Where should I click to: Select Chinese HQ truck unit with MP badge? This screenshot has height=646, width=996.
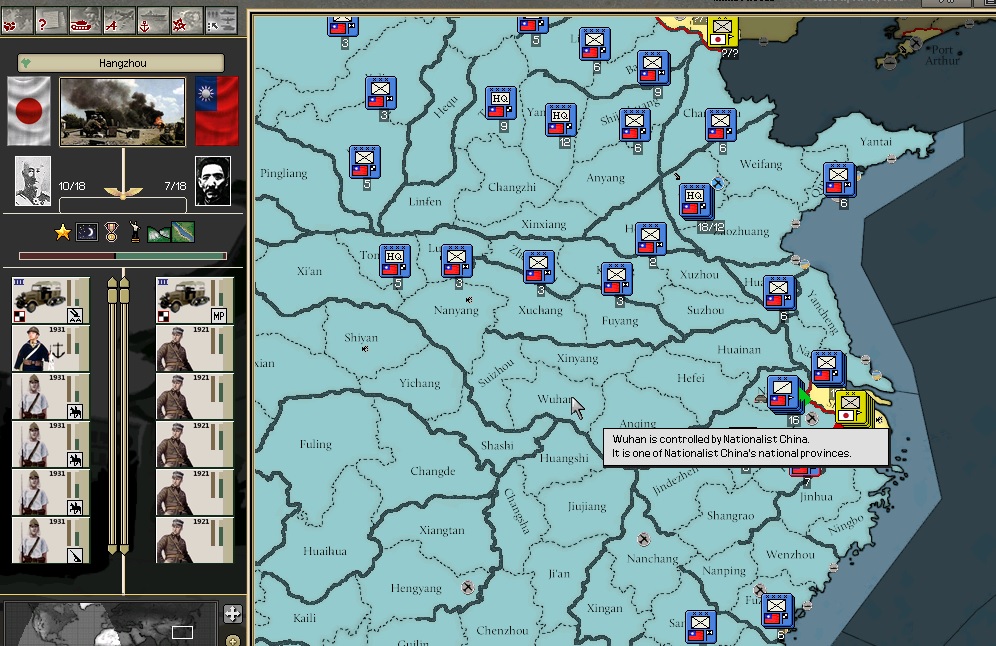tap(195, 300)
